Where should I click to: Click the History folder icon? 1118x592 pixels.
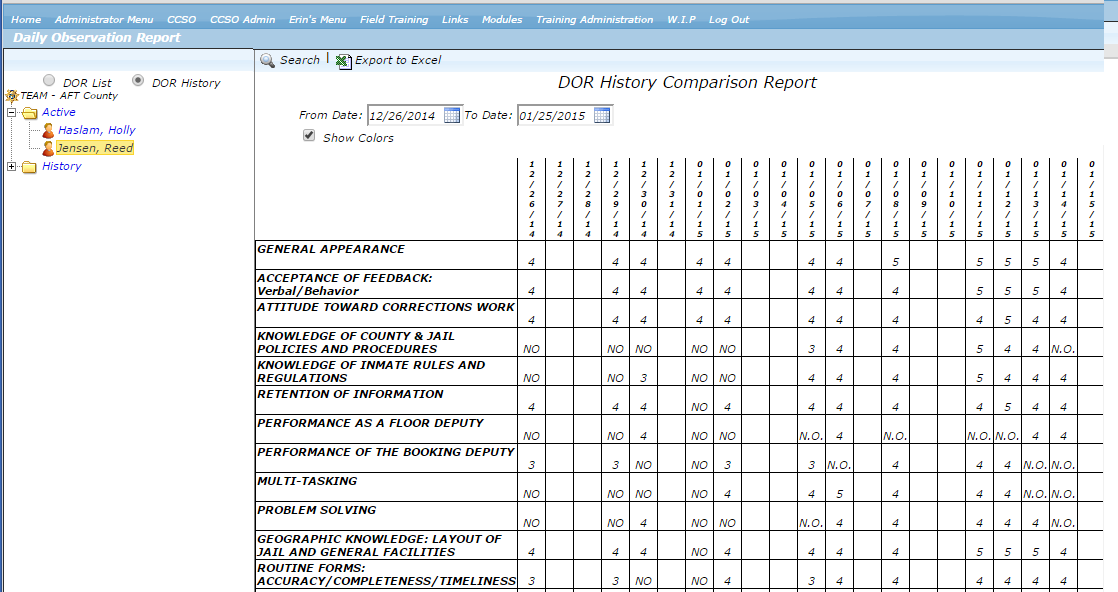(x=29, y=167)
